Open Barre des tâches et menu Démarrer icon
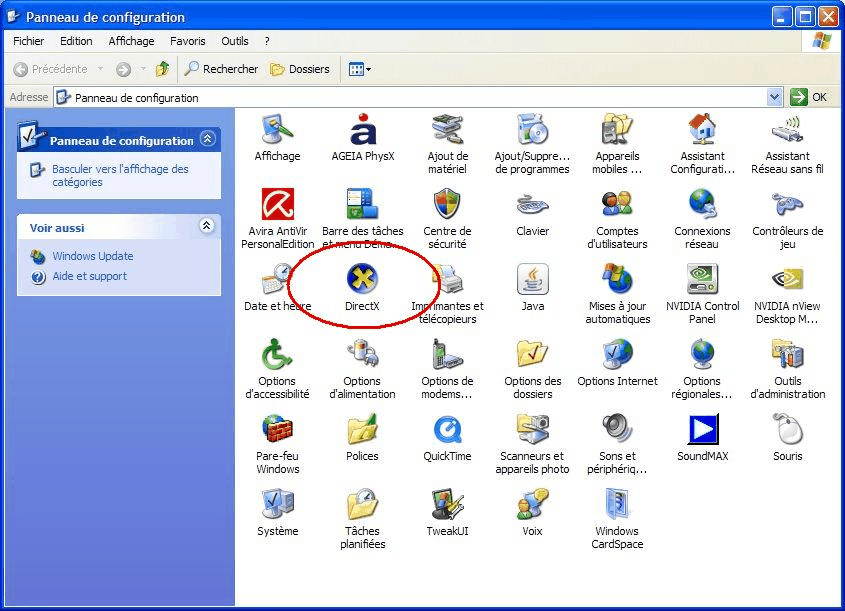Viewport: 845px width, 611px height. [363, 204]
